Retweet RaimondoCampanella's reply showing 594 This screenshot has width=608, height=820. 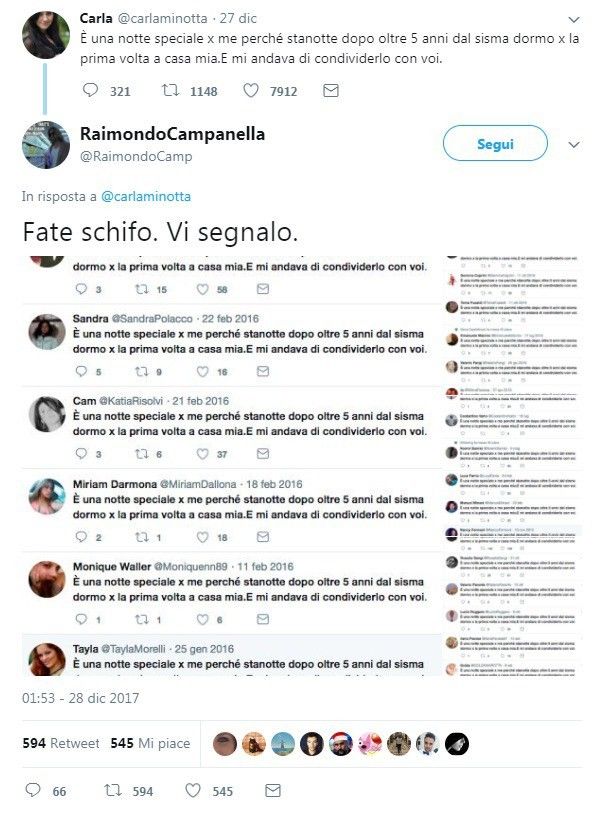[113, 790]
